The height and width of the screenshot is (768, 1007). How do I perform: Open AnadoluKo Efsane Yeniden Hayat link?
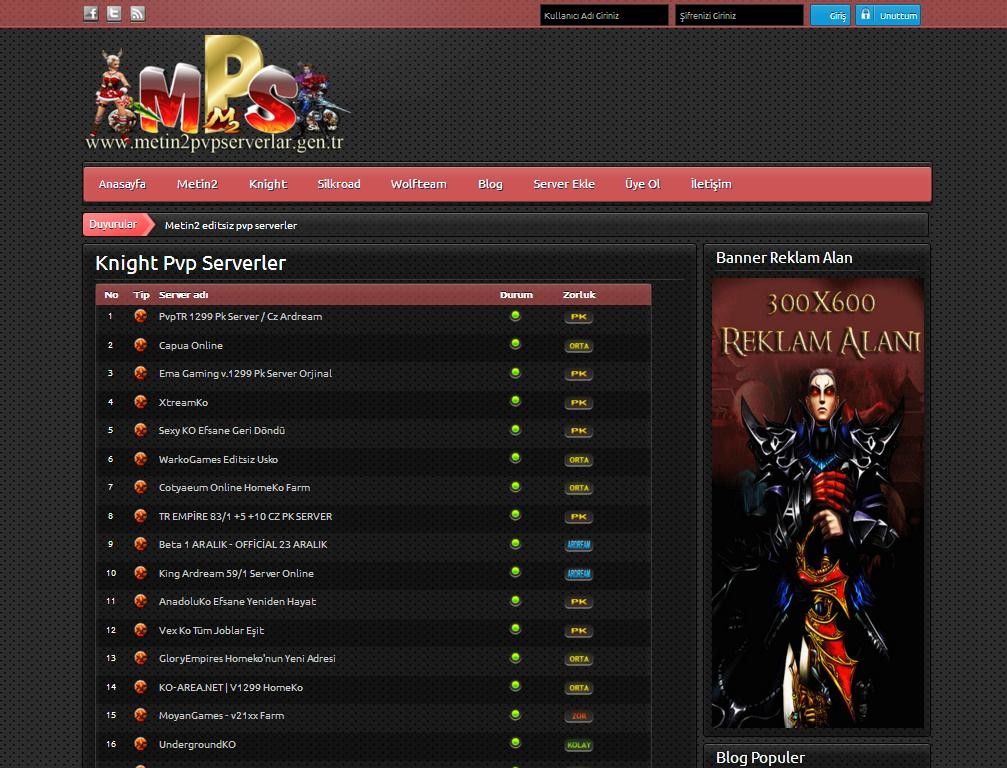[x=238, y=602]
